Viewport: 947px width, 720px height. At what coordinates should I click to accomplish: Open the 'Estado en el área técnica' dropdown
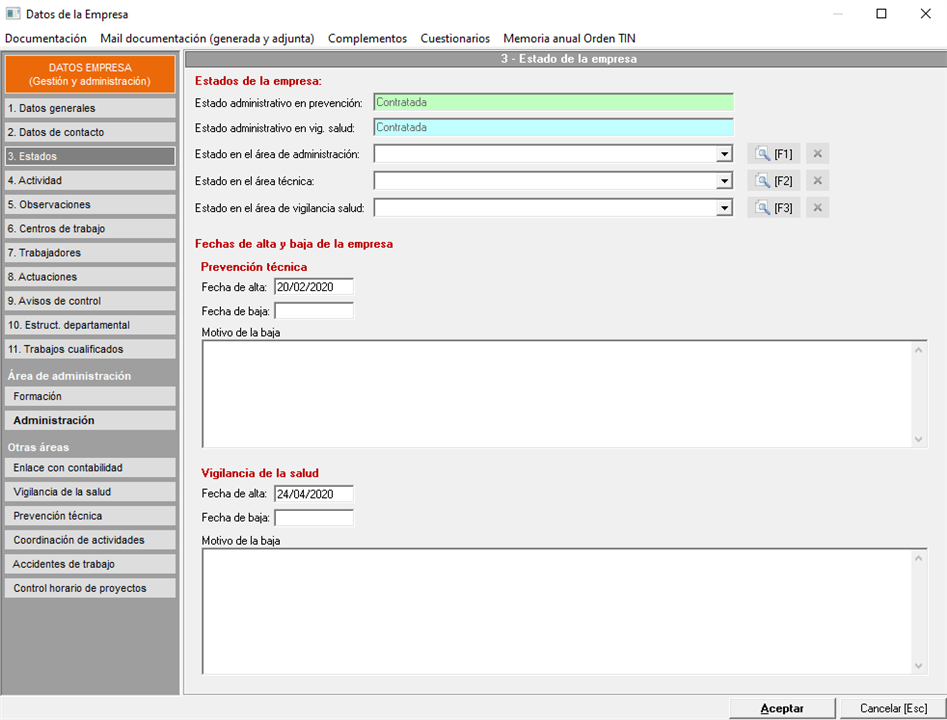pos(724,181)
